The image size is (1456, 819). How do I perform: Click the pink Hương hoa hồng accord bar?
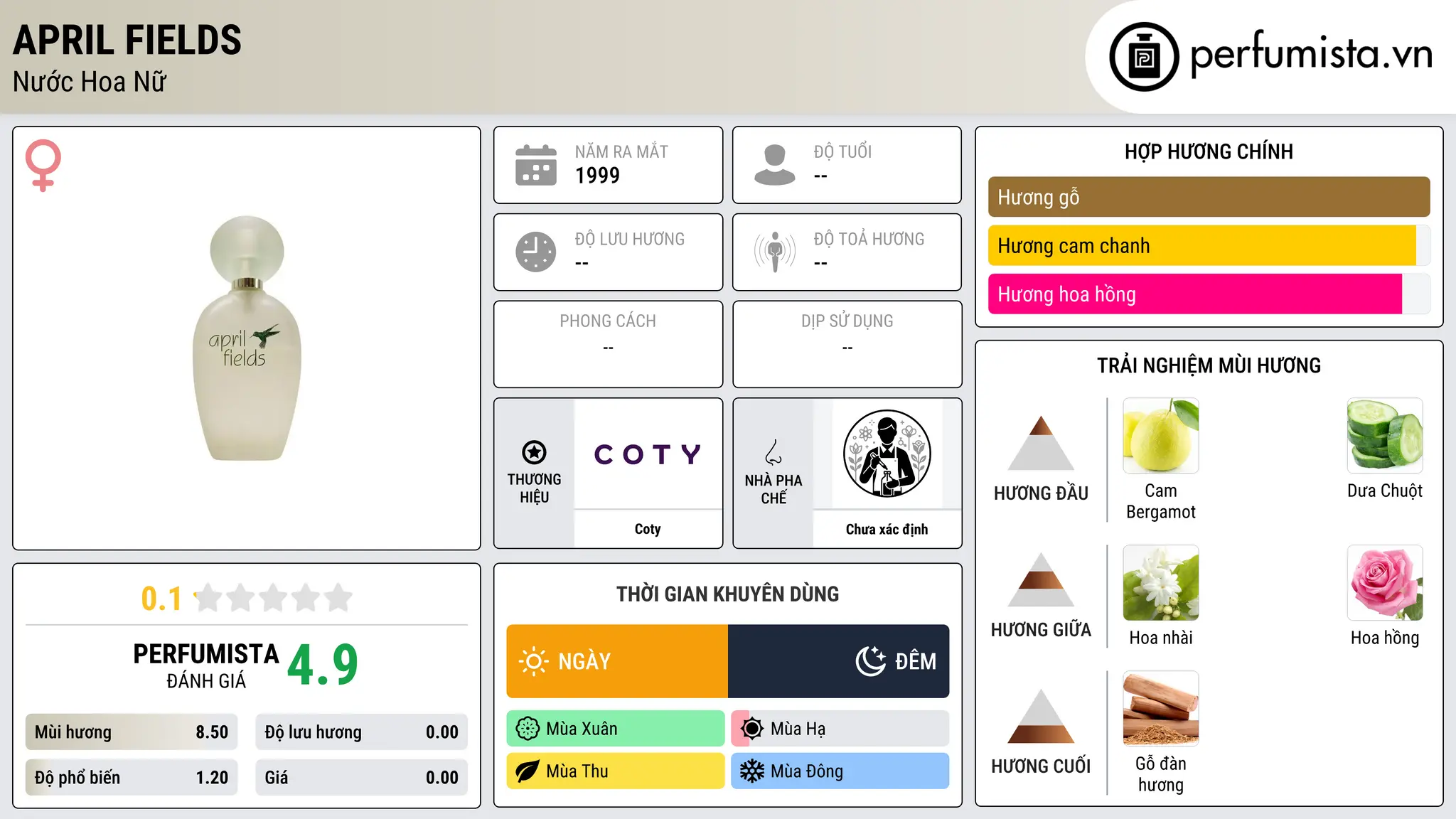(x=1209, y=294)
